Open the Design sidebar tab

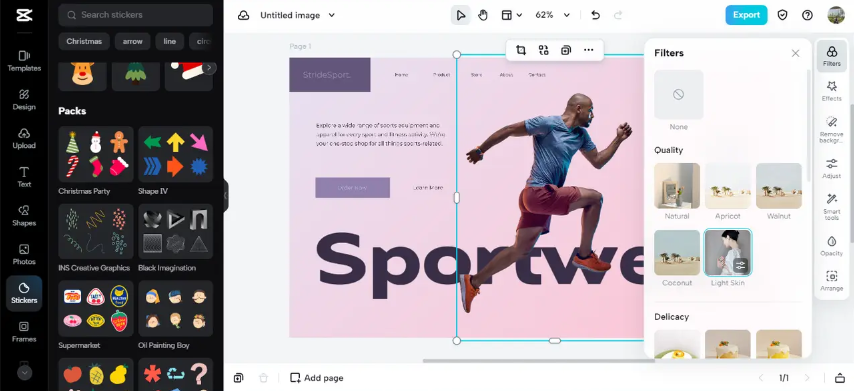24,100
